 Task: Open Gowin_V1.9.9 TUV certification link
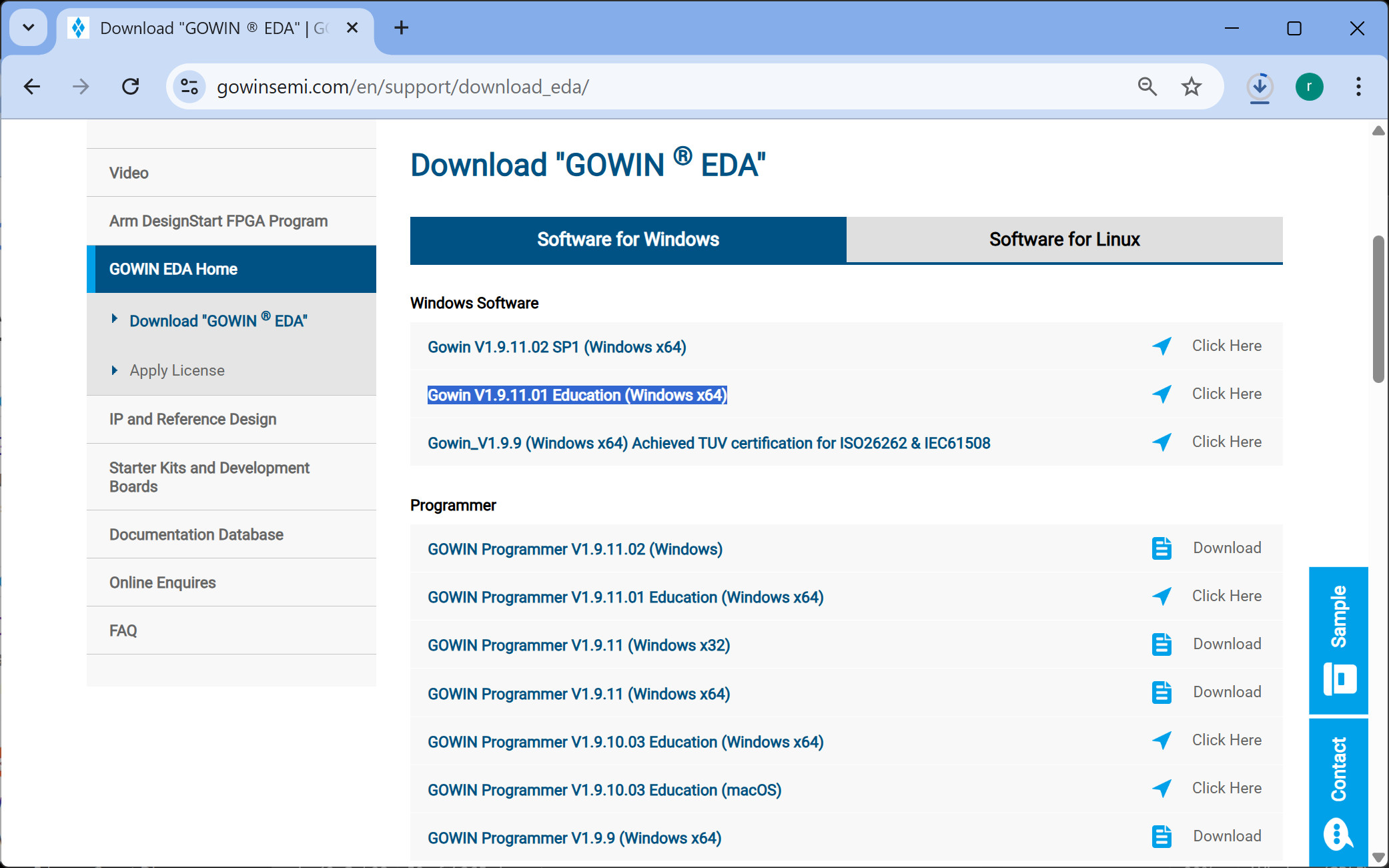[x=709, y=443]
